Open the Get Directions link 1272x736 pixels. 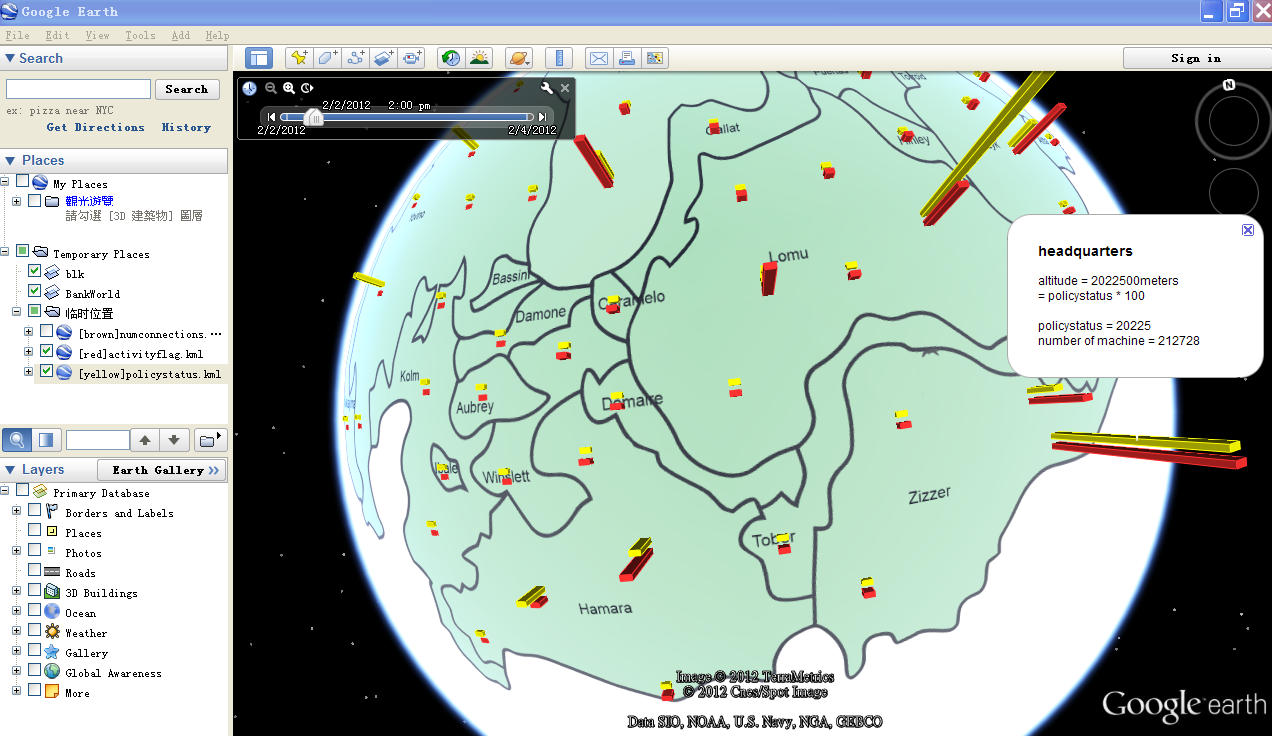click(x=96, y=127)
